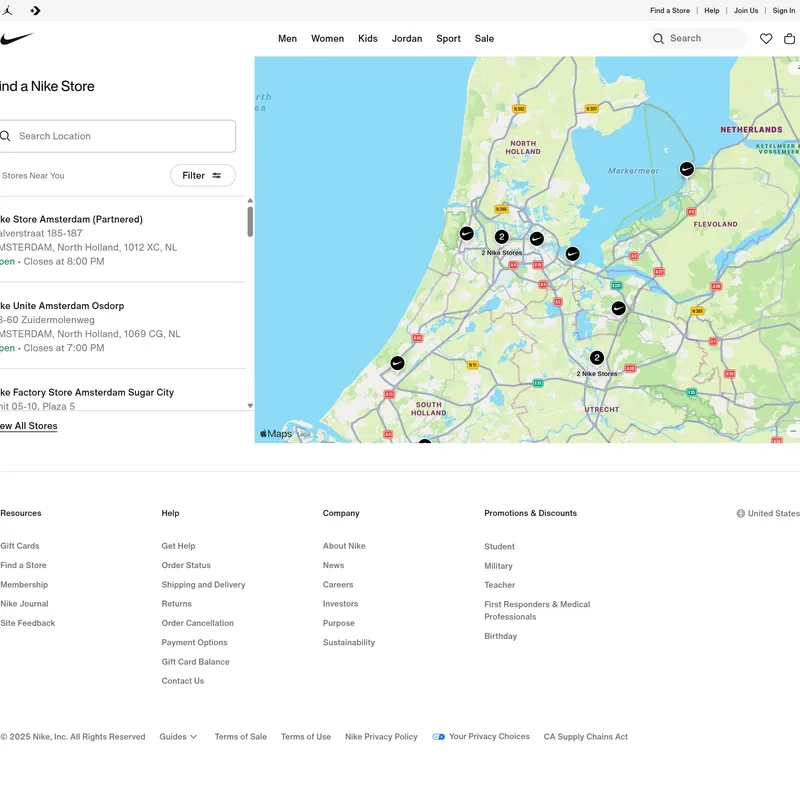Viewport: 800px width, 800px height.
Task: Click the Search Location input field
Action: pos(125,136)
